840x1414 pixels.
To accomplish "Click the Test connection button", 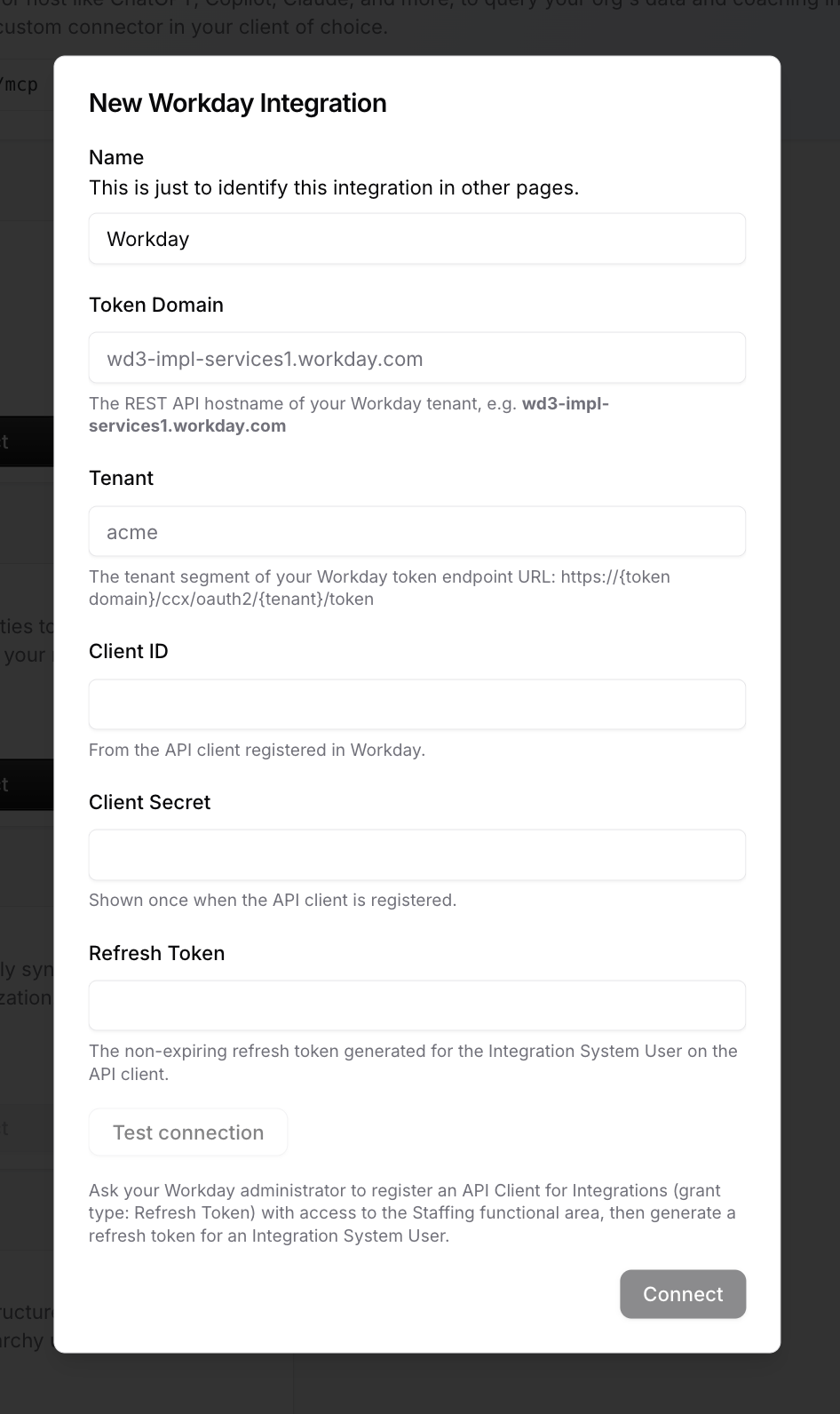I will point(188,1132).
